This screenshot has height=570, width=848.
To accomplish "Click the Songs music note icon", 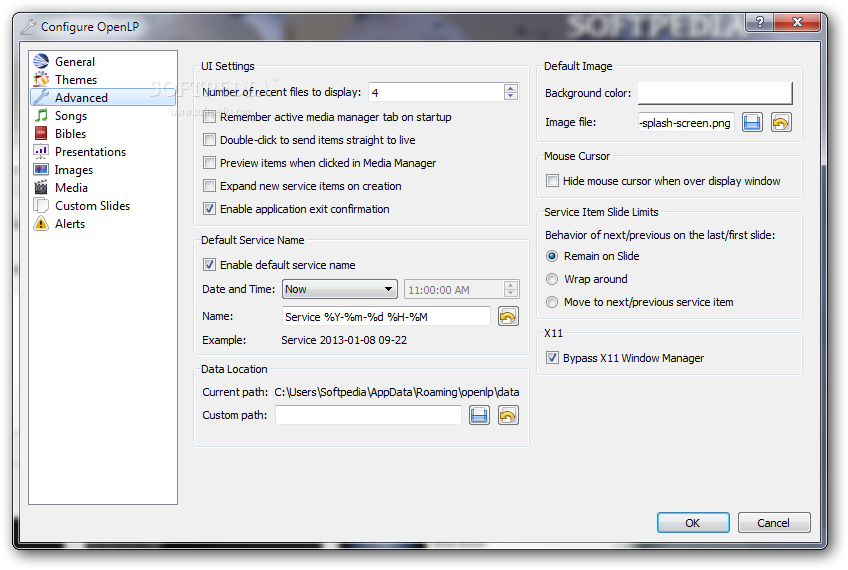I will (41, 115).
